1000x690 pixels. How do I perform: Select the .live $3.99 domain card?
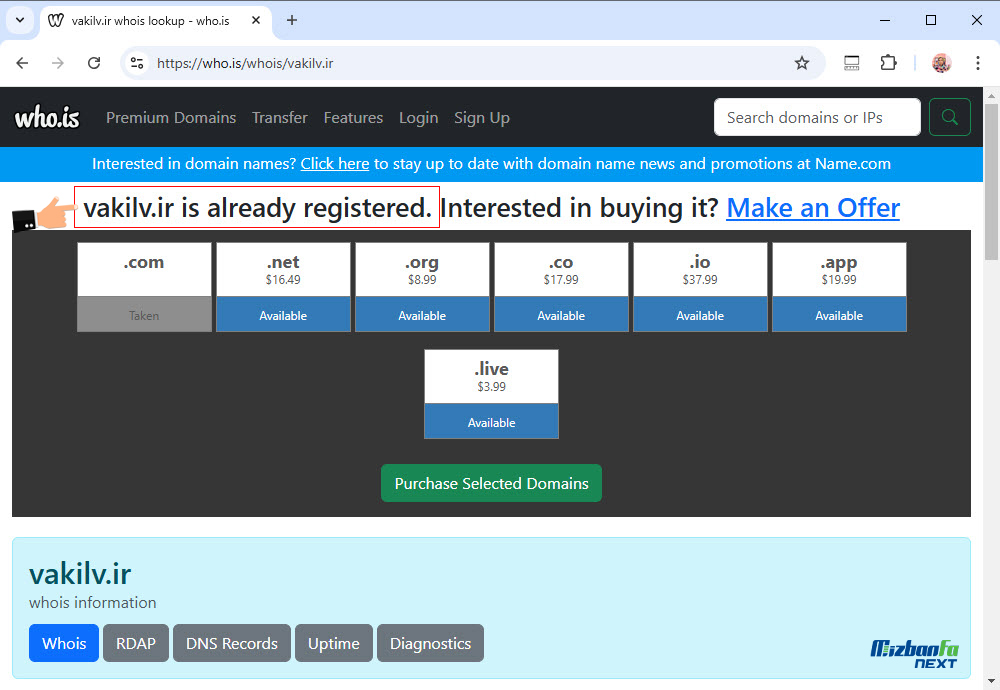[x=491, y=394]
